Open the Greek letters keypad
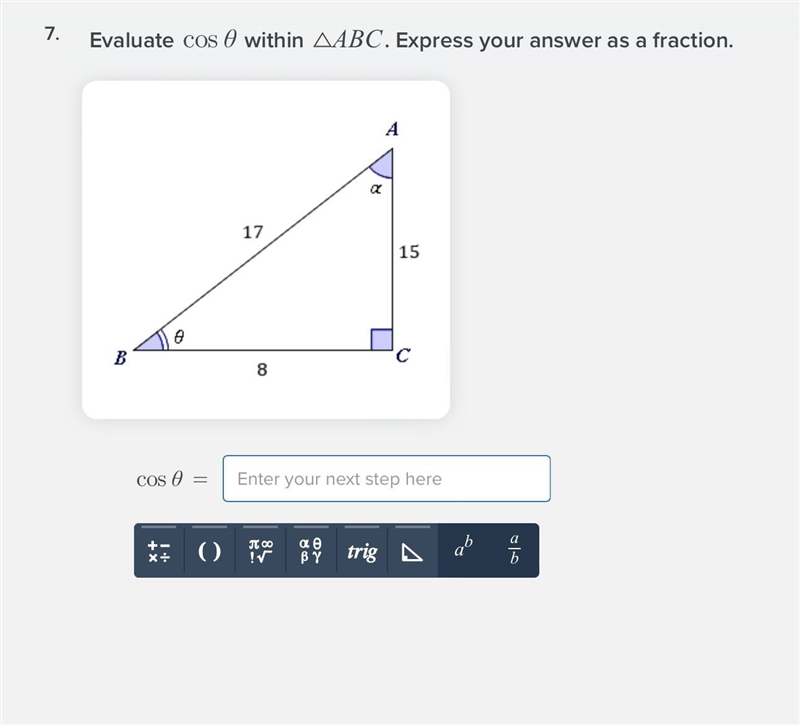800x725 pixels. pyautogui.click(x=311, y=551)
